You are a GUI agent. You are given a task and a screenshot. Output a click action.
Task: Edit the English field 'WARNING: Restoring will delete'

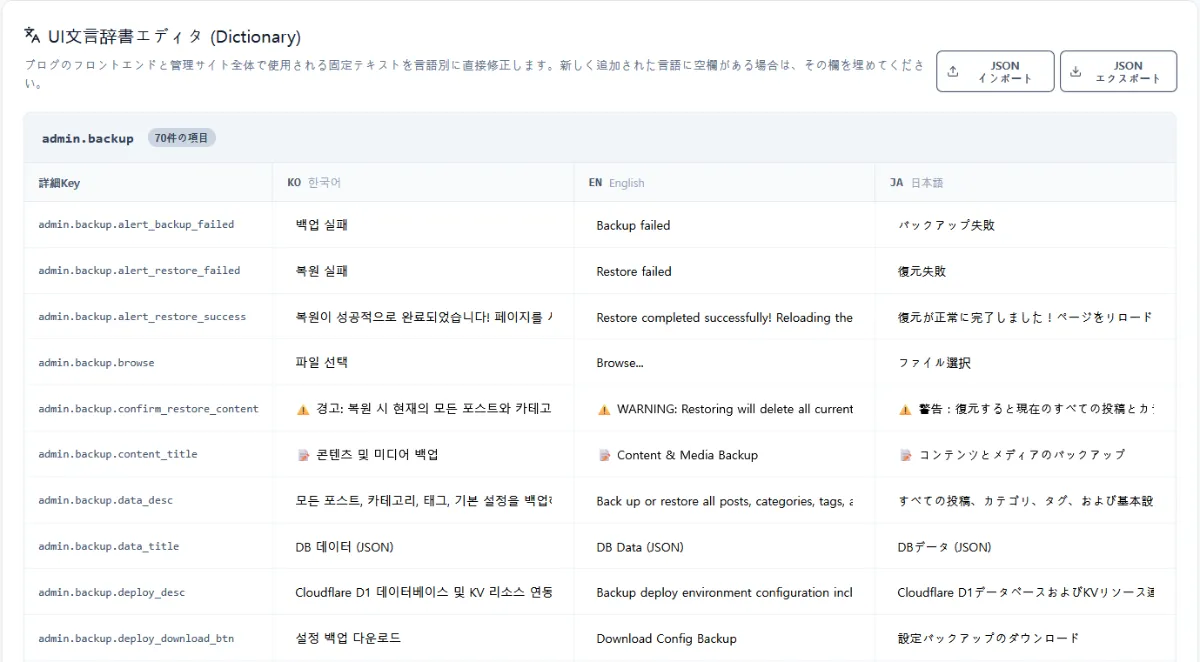724,409
